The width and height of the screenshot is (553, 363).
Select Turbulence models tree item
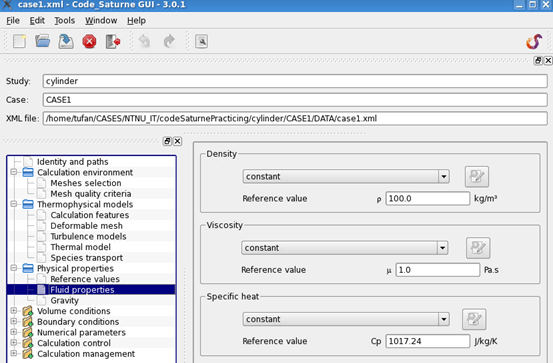click(88, 236)
